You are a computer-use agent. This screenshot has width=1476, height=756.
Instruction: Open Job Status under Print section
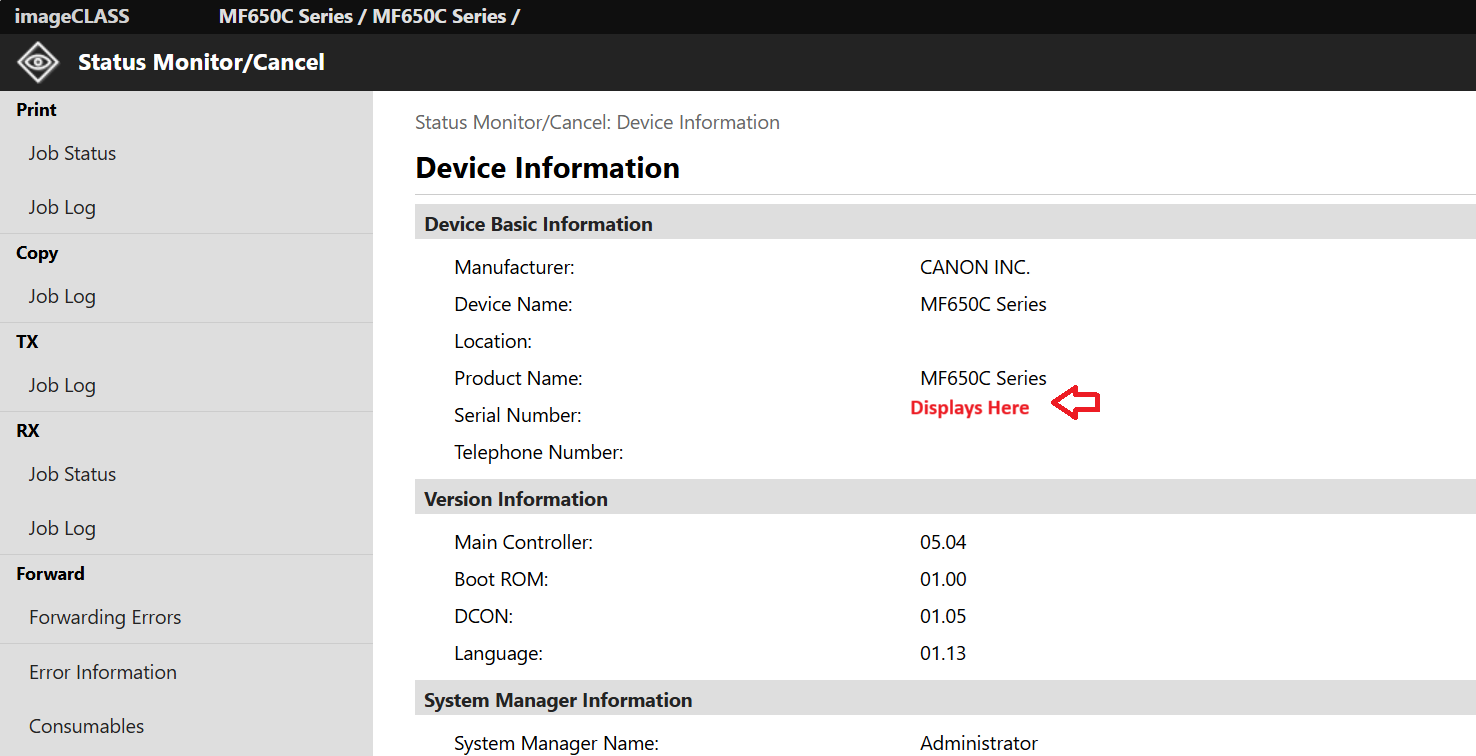tap(72, 153)
